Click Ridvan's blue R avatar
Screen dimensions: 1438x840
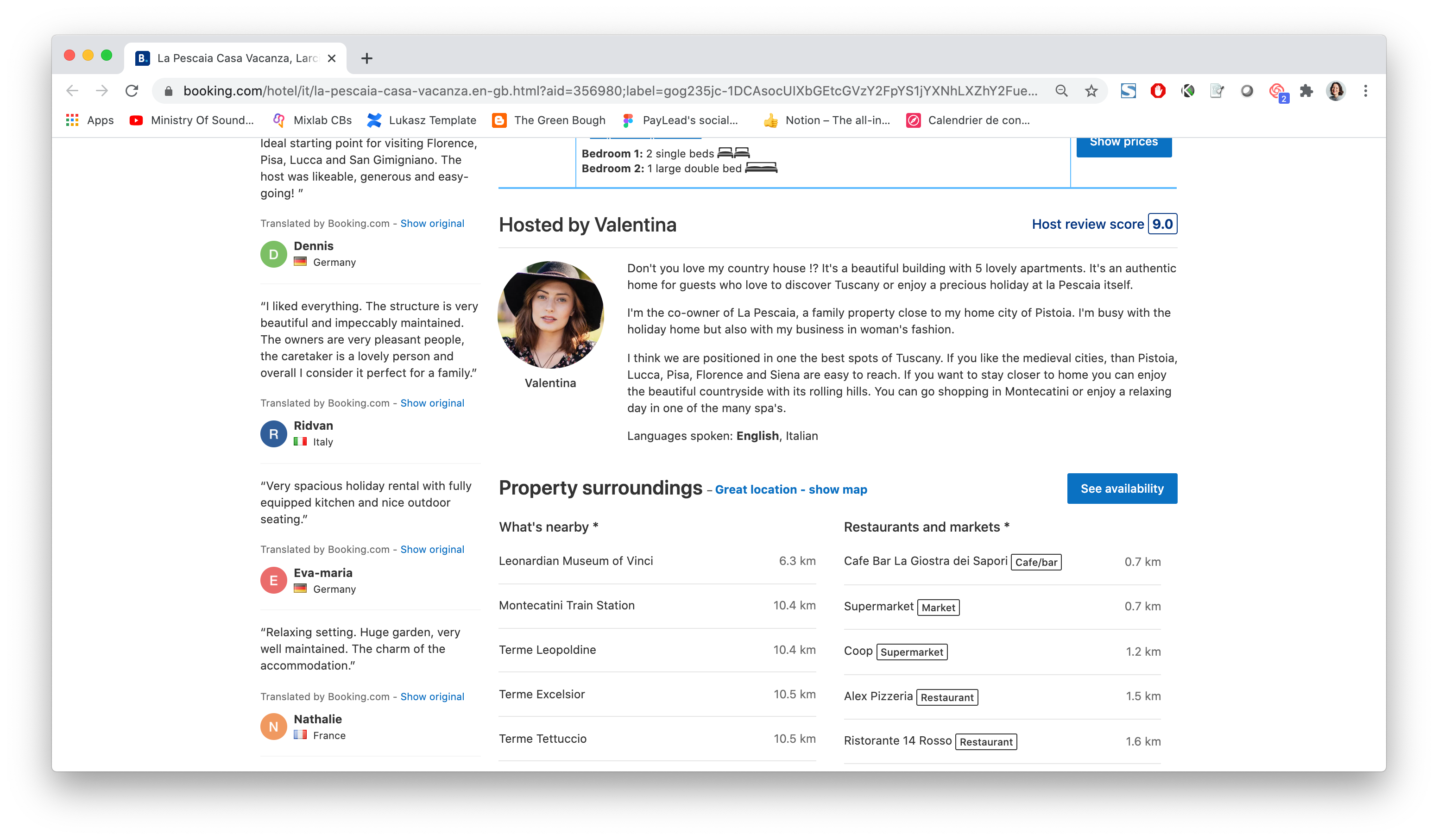273,434
